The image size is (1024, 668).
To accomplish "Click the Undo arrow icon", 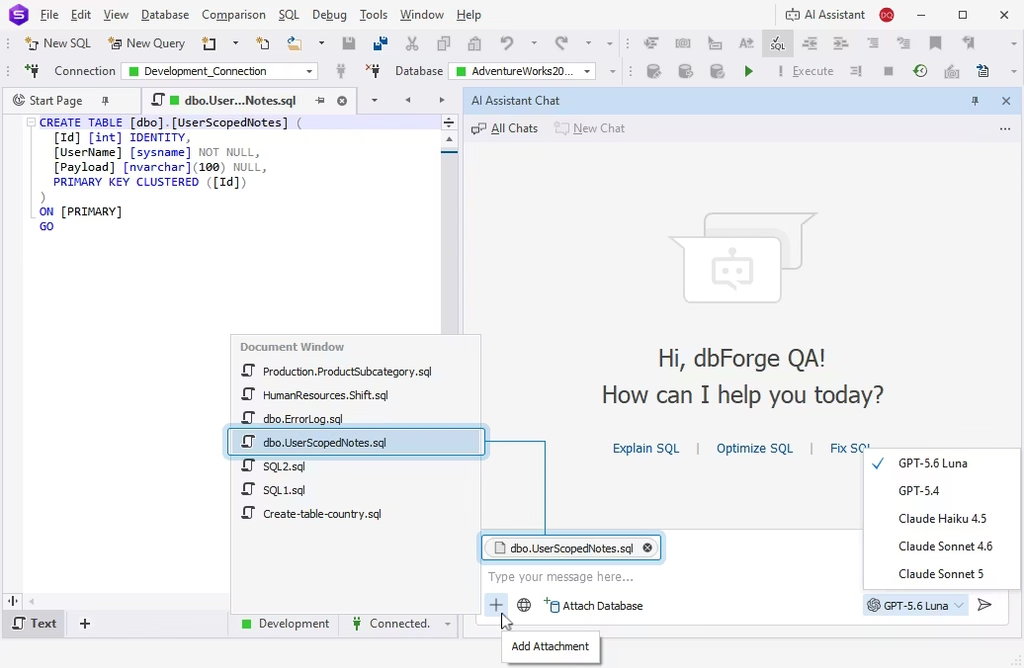I will point(507,43).
